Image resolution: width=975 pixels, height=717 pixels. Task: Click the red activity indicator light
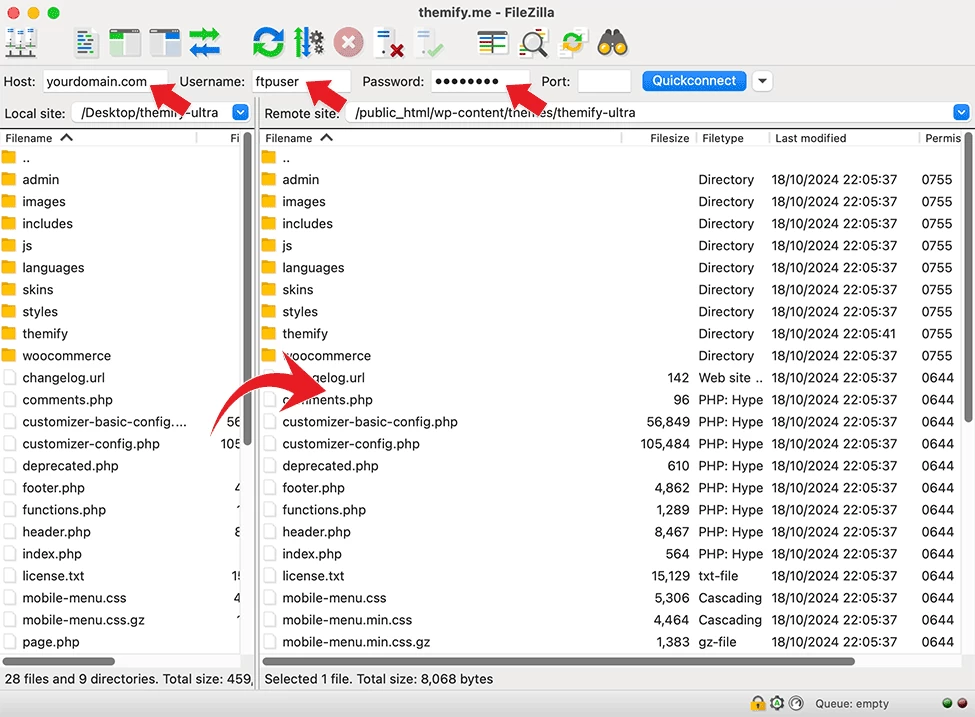962,703
